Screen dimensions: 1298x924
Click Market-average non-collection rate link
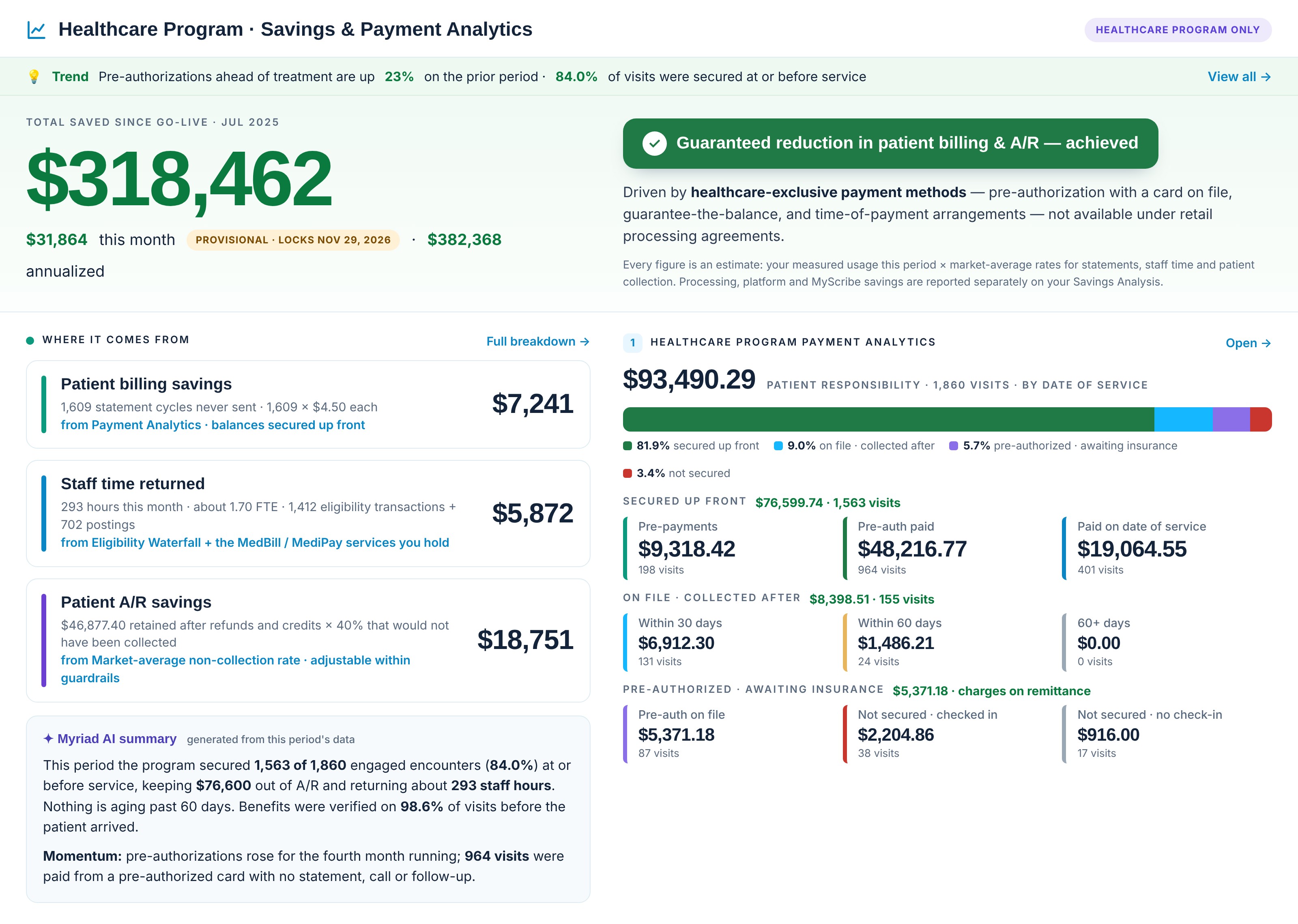236,669
